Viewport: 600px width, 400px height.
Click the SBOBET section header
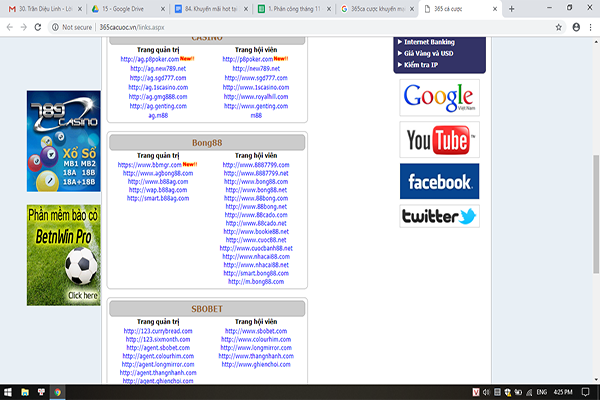[x=207, y=309]
